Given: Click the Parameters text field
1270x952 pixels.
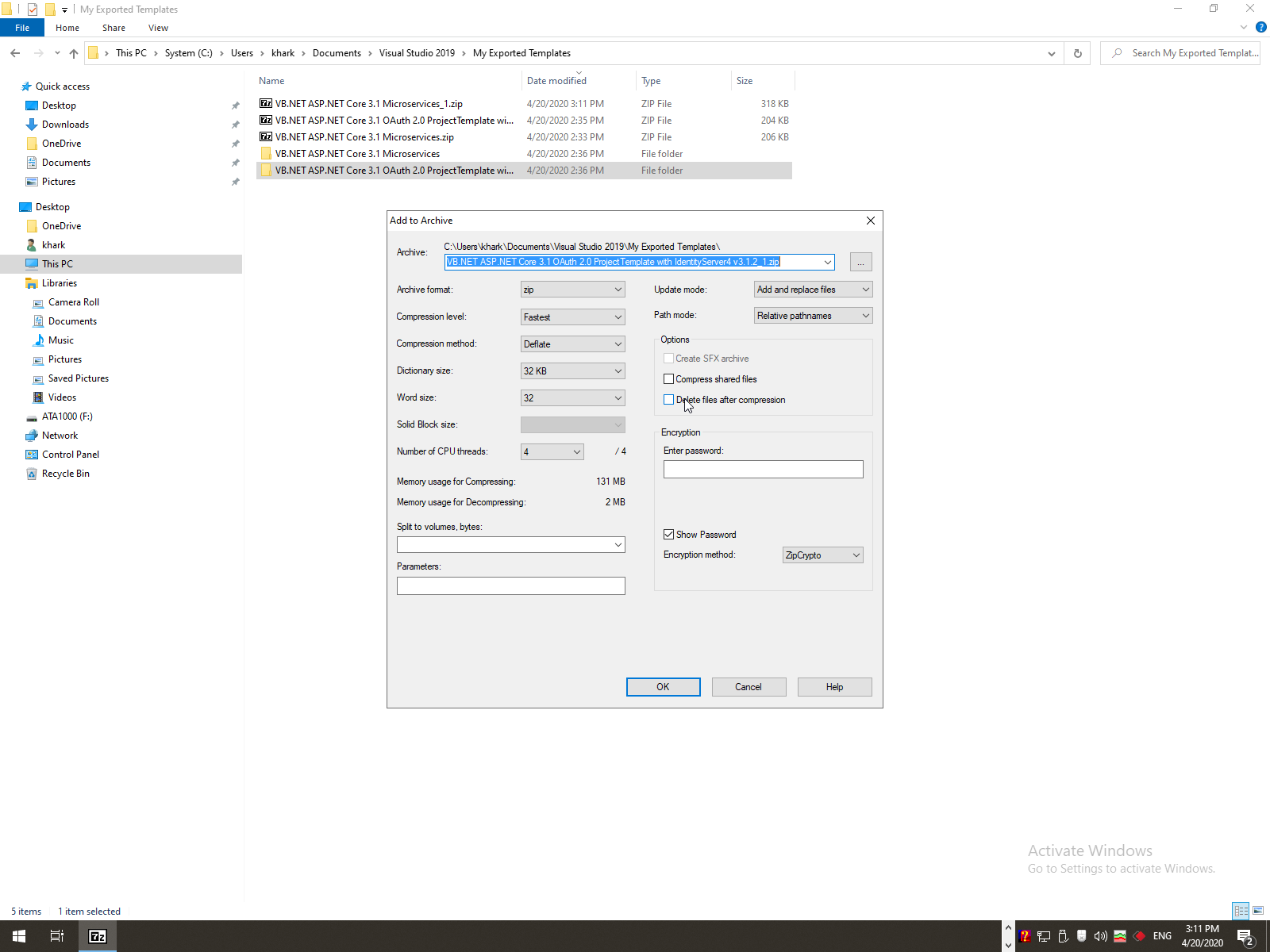Looking at the screenshot, I should point(511,586).
